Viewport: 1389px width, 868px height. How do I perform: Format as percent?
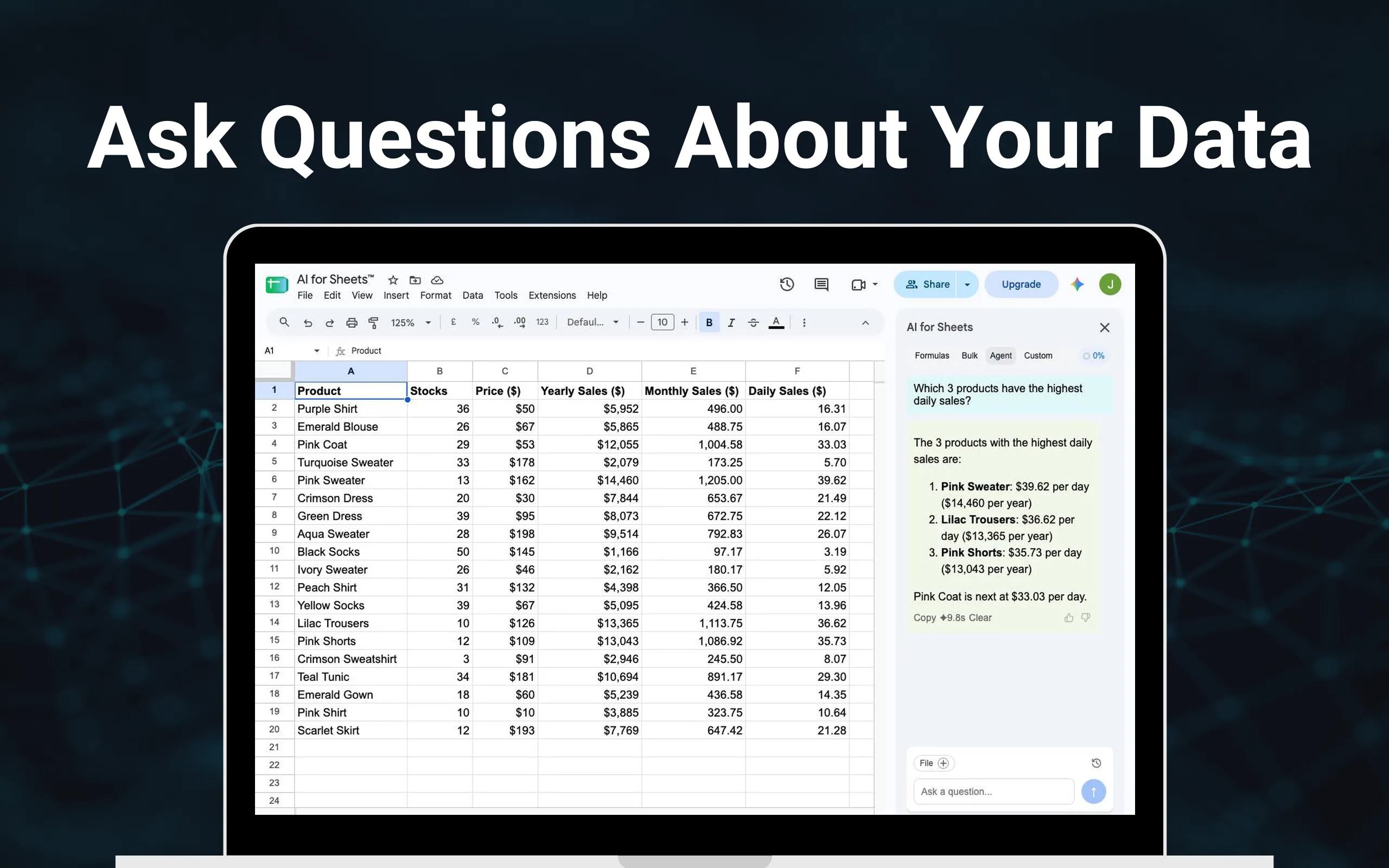pyautogui.click(x=475, y=322)
